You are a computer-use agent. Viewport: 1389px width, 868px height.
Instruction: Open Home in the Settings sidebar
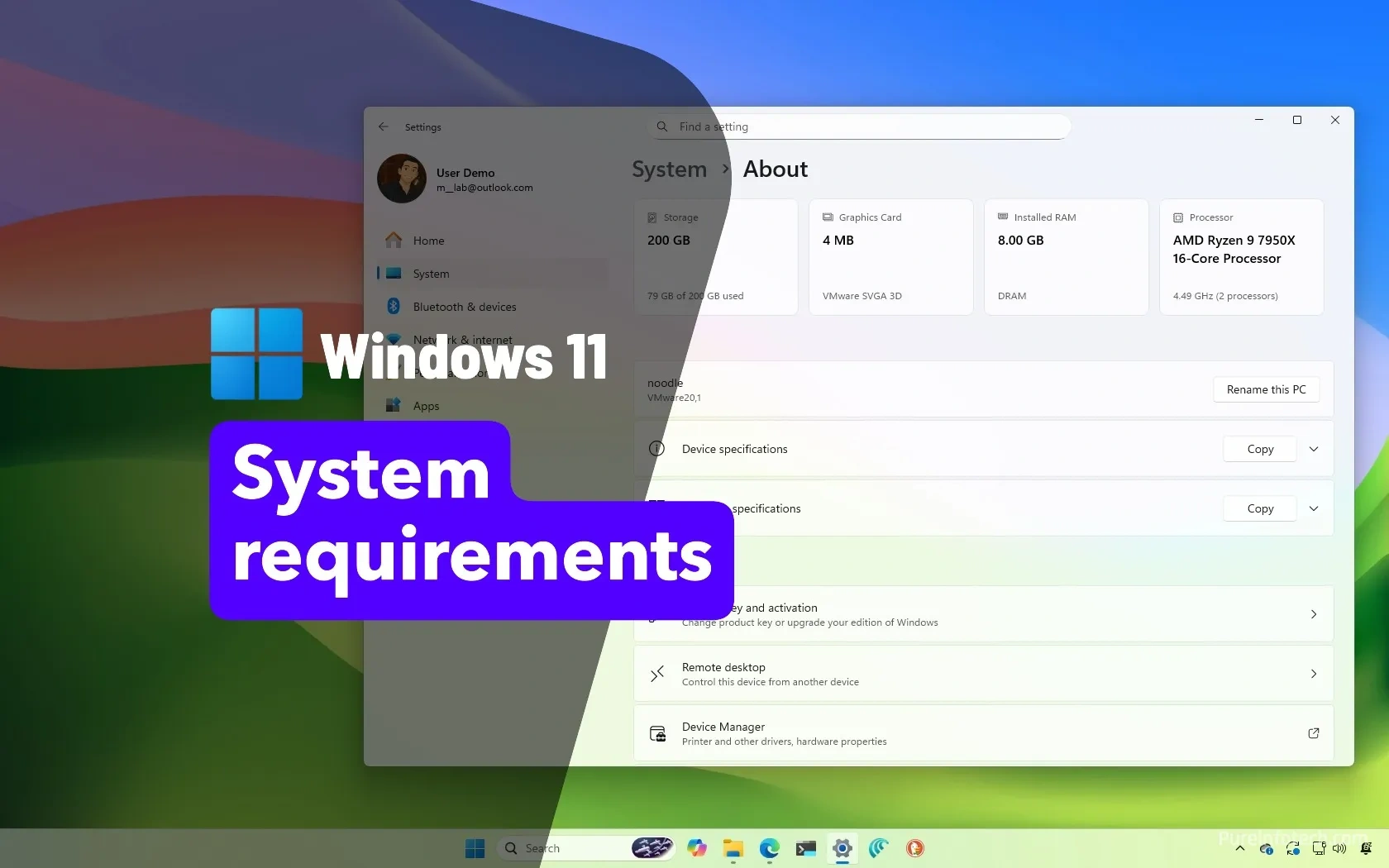(428, 241)
